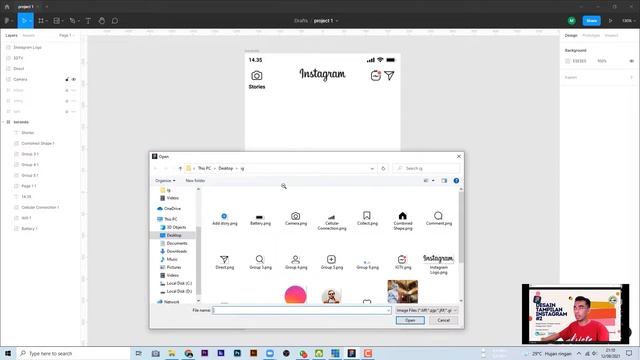
Task: Open the Design tab in right panel
Action: 571,36
